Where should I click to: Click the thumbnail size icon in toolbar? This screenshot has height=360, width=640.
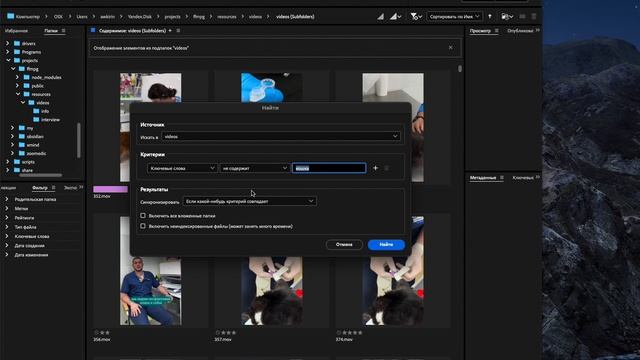pos(380,16)
